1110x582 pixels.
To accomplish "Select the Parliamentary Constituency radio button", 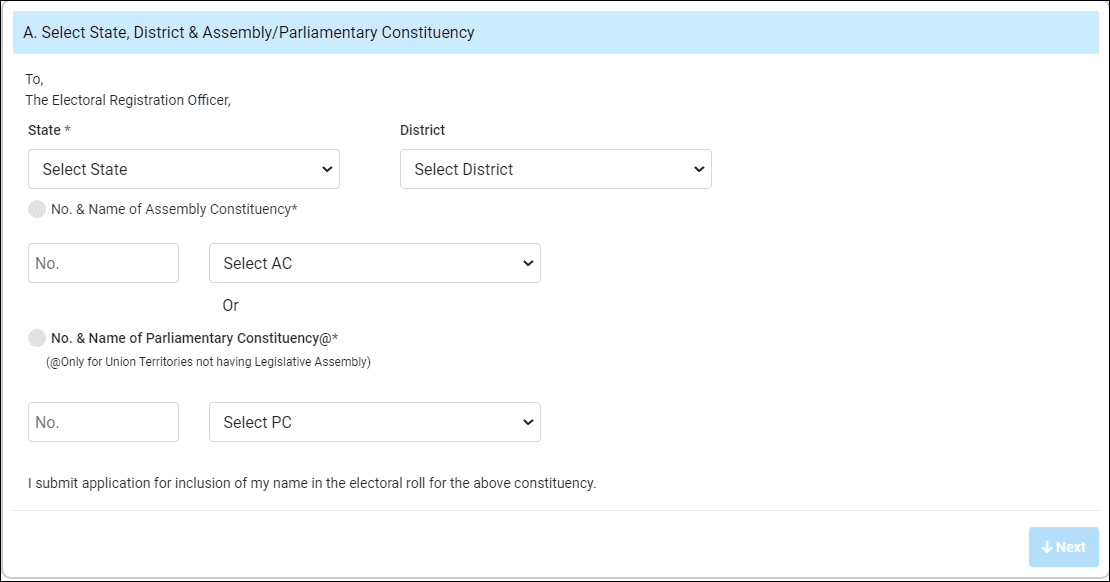I will [37, 338].
